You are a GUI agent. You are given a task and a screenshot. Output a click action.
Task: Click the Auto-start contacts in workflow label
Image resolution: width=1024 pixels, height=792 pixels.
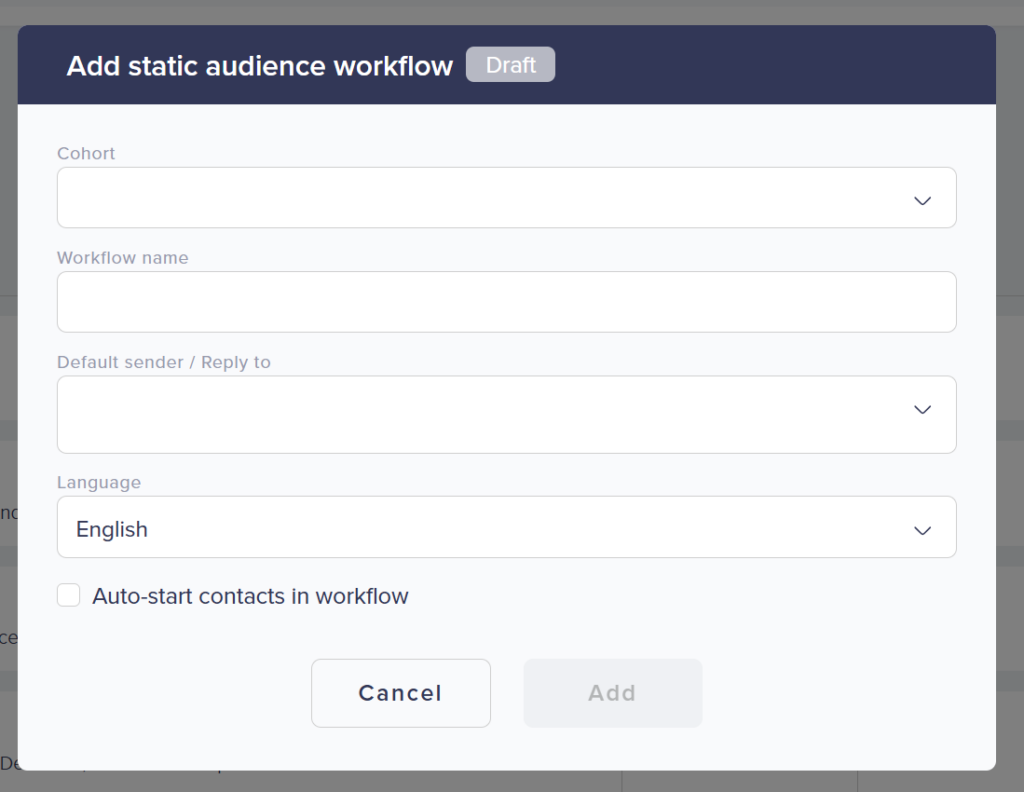click(x=250, y=597)
